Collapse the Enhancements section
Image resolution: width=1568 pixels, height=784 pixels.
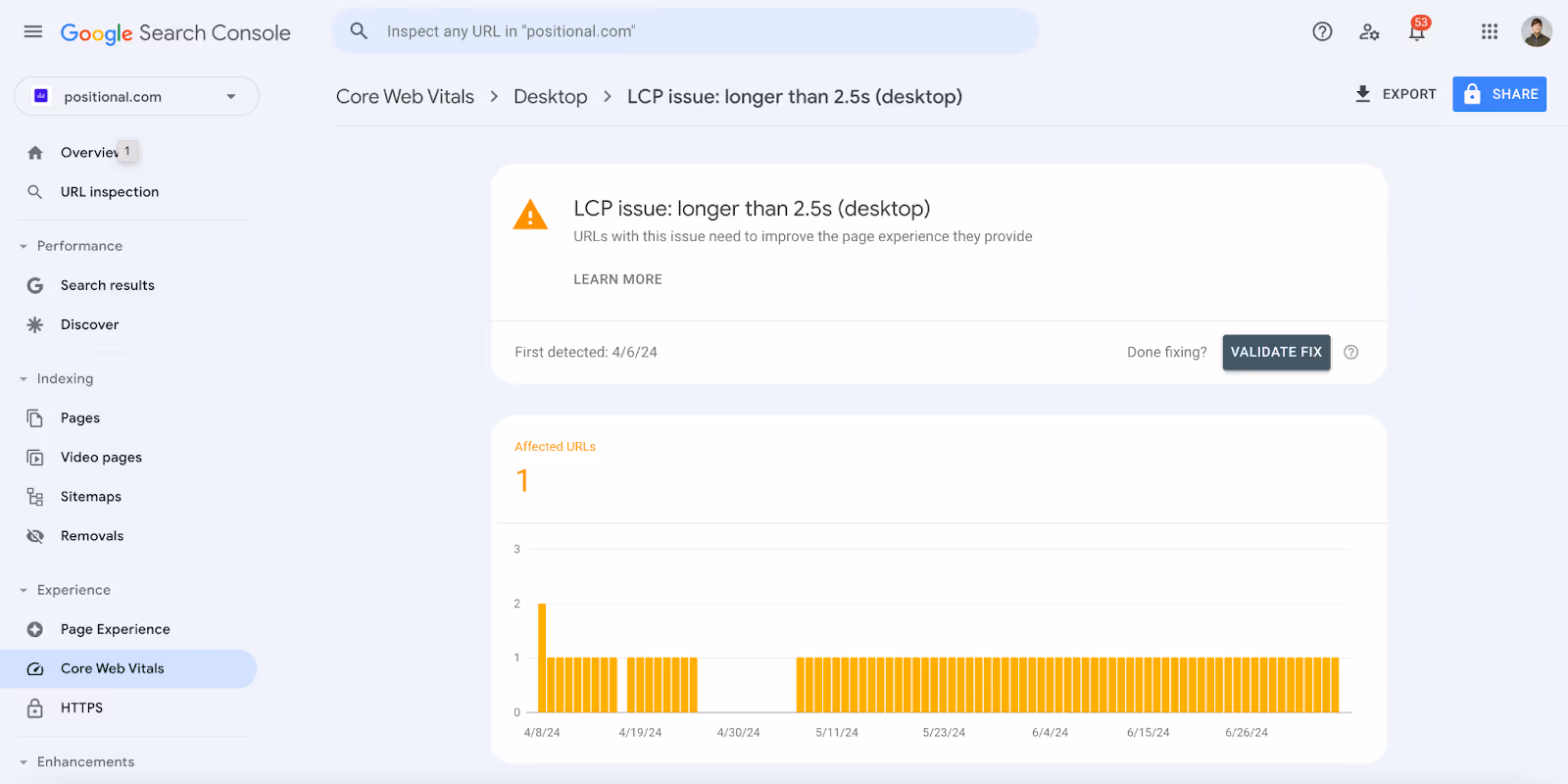[x=24, y=761]
